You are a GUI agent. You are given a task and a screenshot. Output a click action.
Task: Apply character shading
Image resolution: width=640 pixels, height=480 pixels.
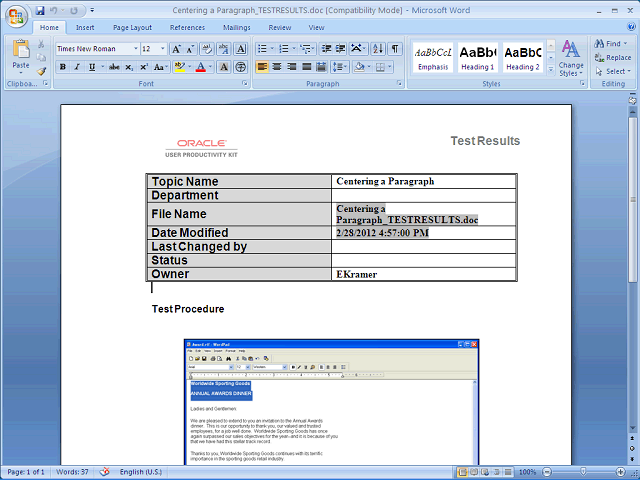click(224, 67)
